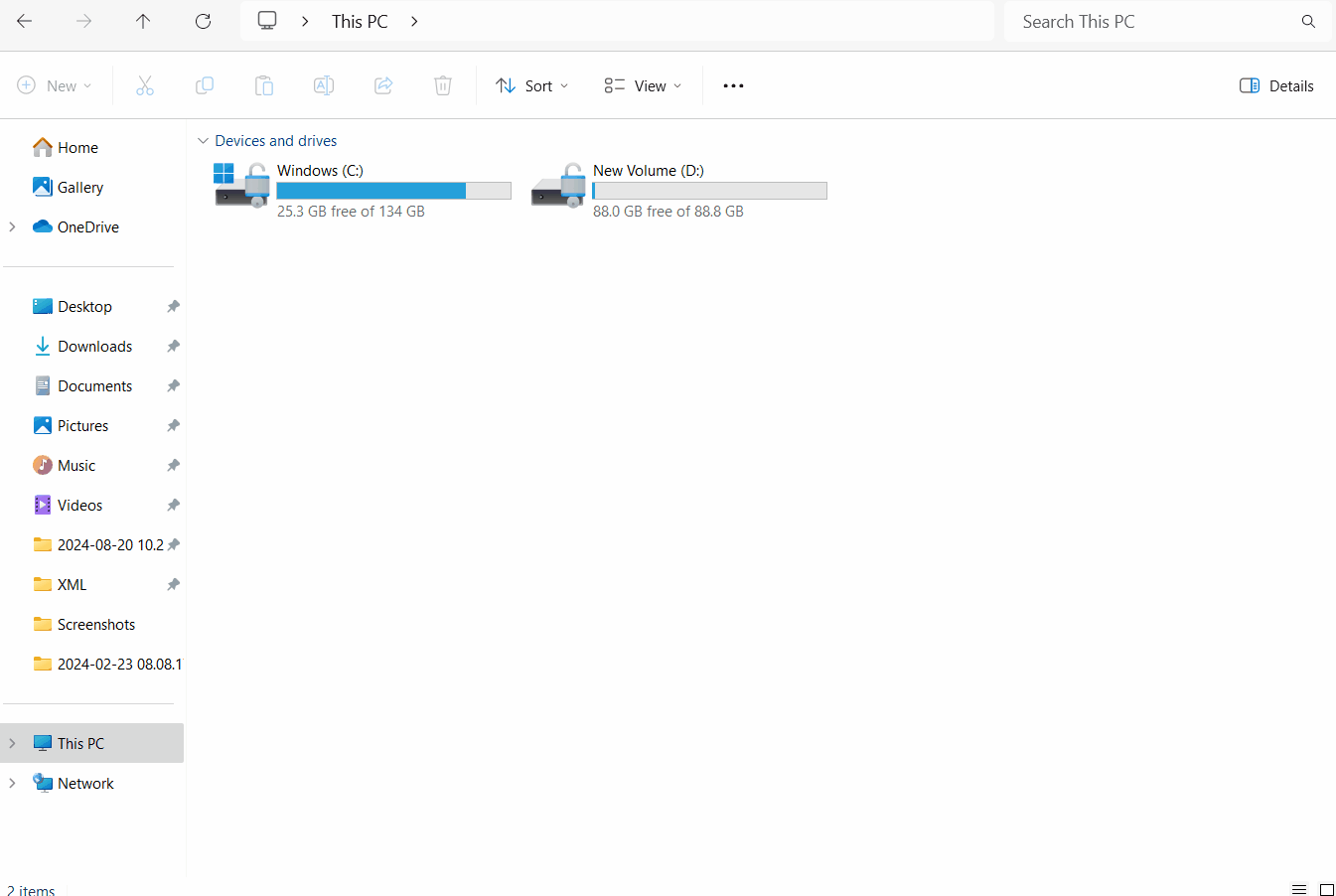1336x896 pixels.
Task: Refresh the current folder view
Action: click(203, 22)
